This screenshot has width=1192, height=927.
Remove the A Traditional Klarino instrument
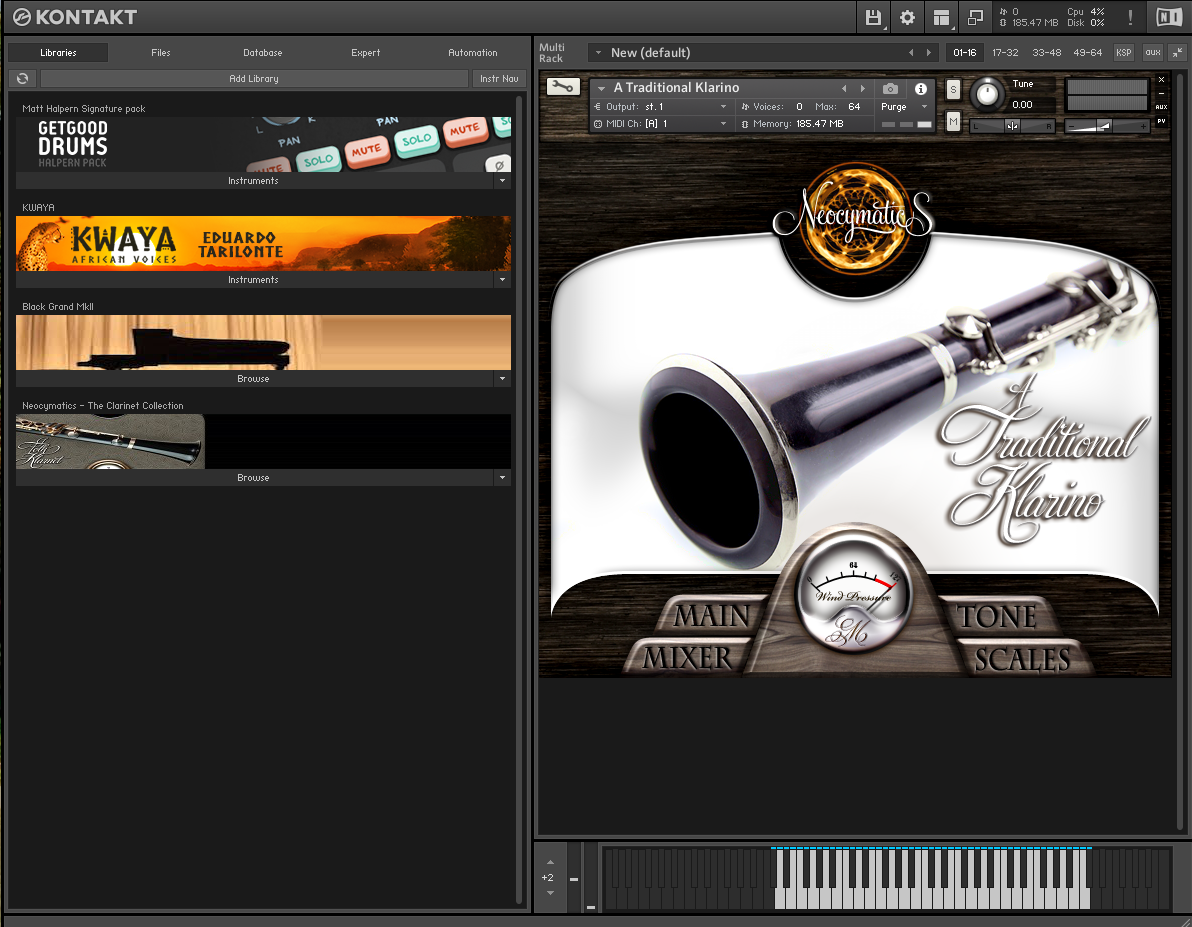point(1162,80)
